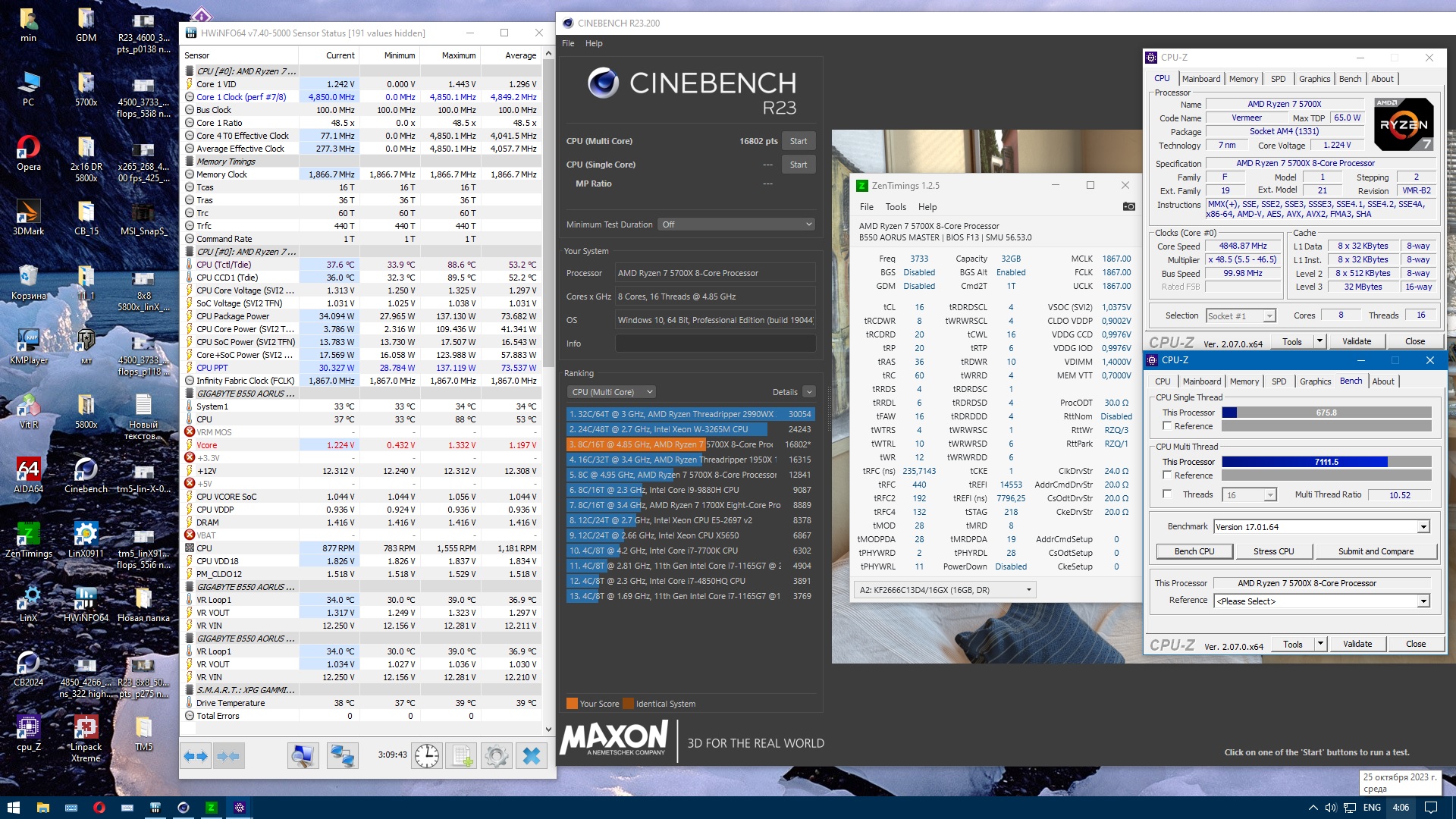This screenshot has width=1456, height=819.
Task: Switch to SPD tab in CPU-Z Bench window
Action: coord(1279,381)
